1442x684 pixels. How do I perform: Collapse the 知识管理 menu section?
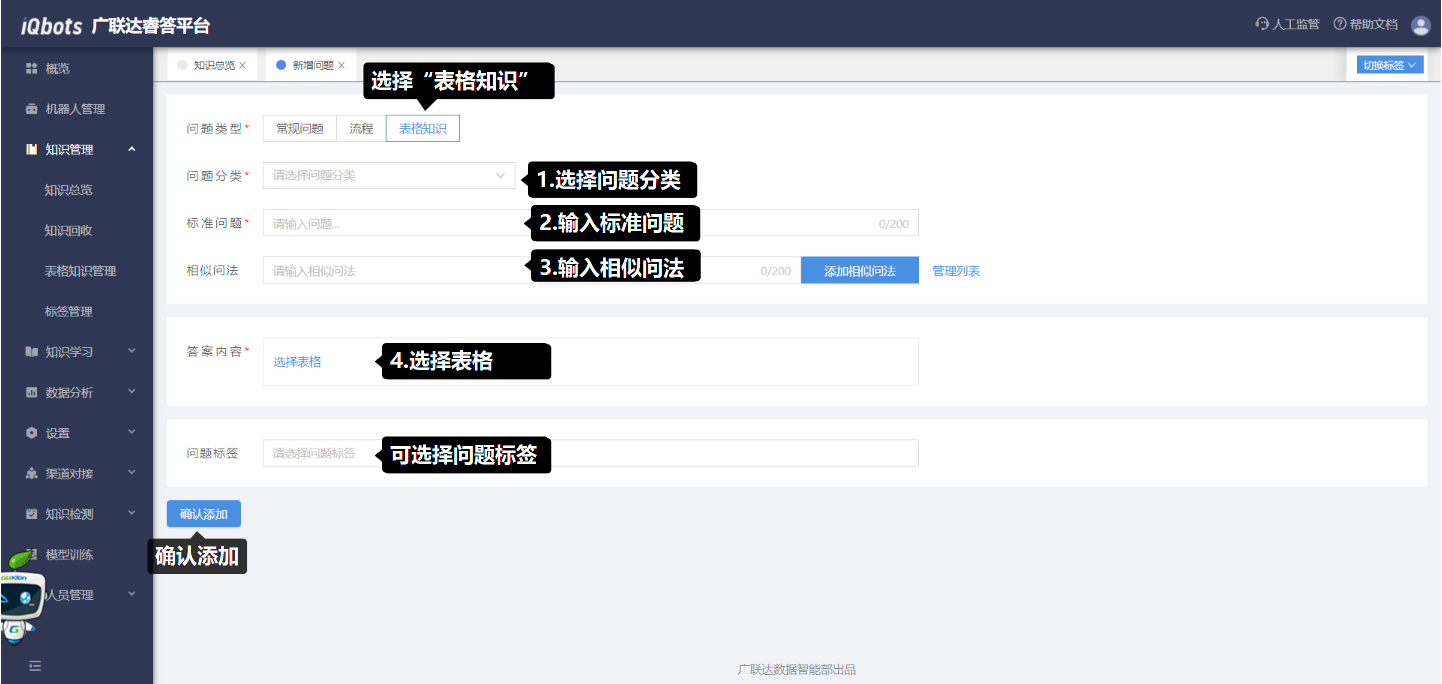coord(132,149)
